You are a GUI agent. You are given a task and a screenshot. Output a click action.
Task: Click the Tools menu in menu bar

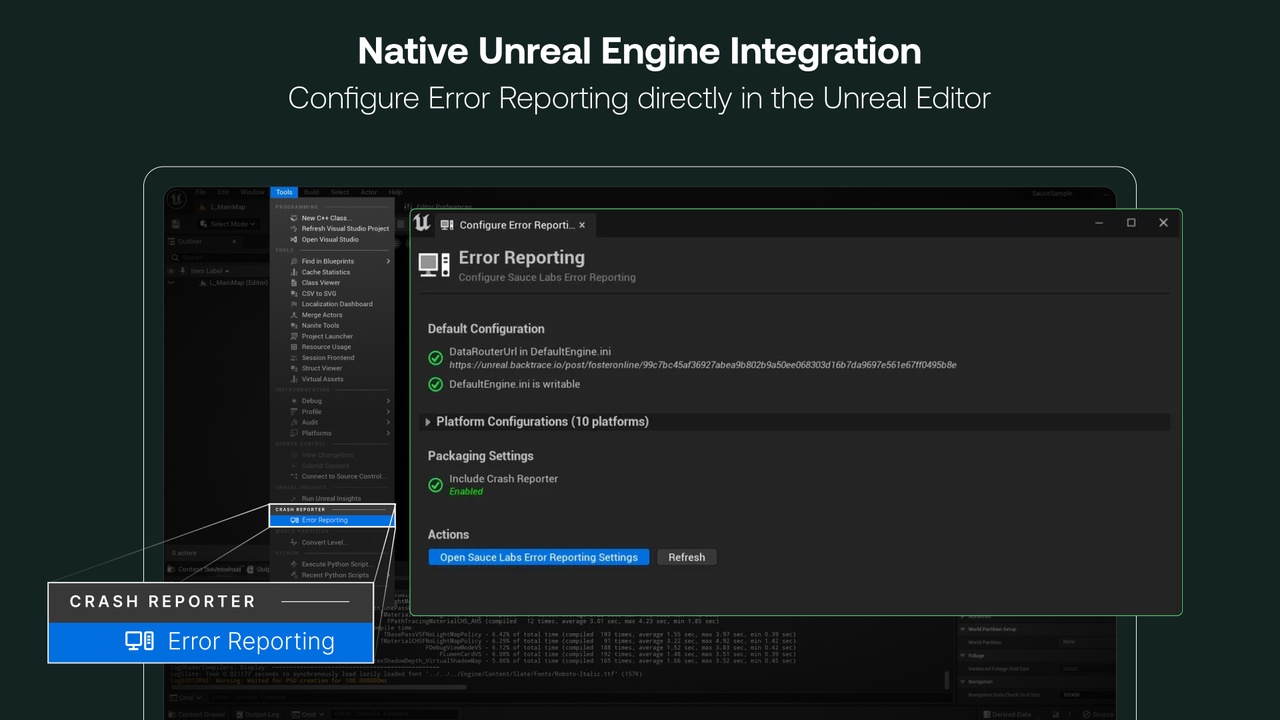point(284,192)
